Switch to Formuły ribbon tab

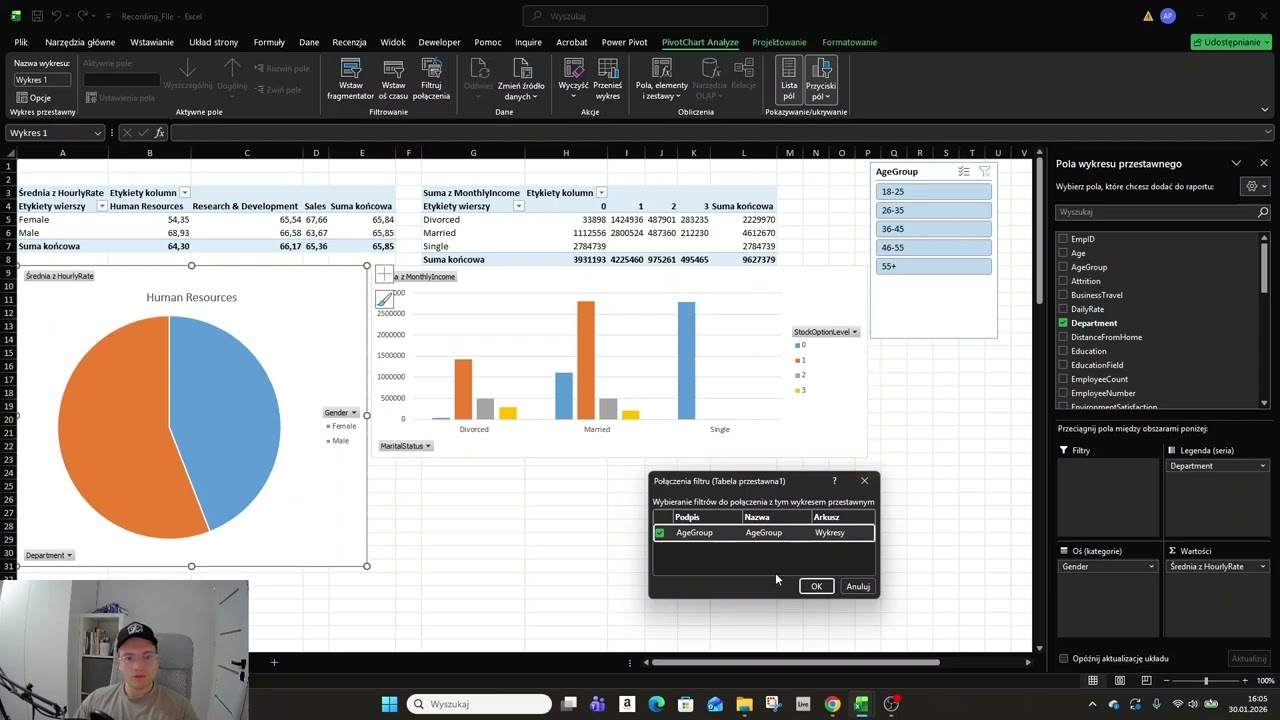click(x=269, y=42)
